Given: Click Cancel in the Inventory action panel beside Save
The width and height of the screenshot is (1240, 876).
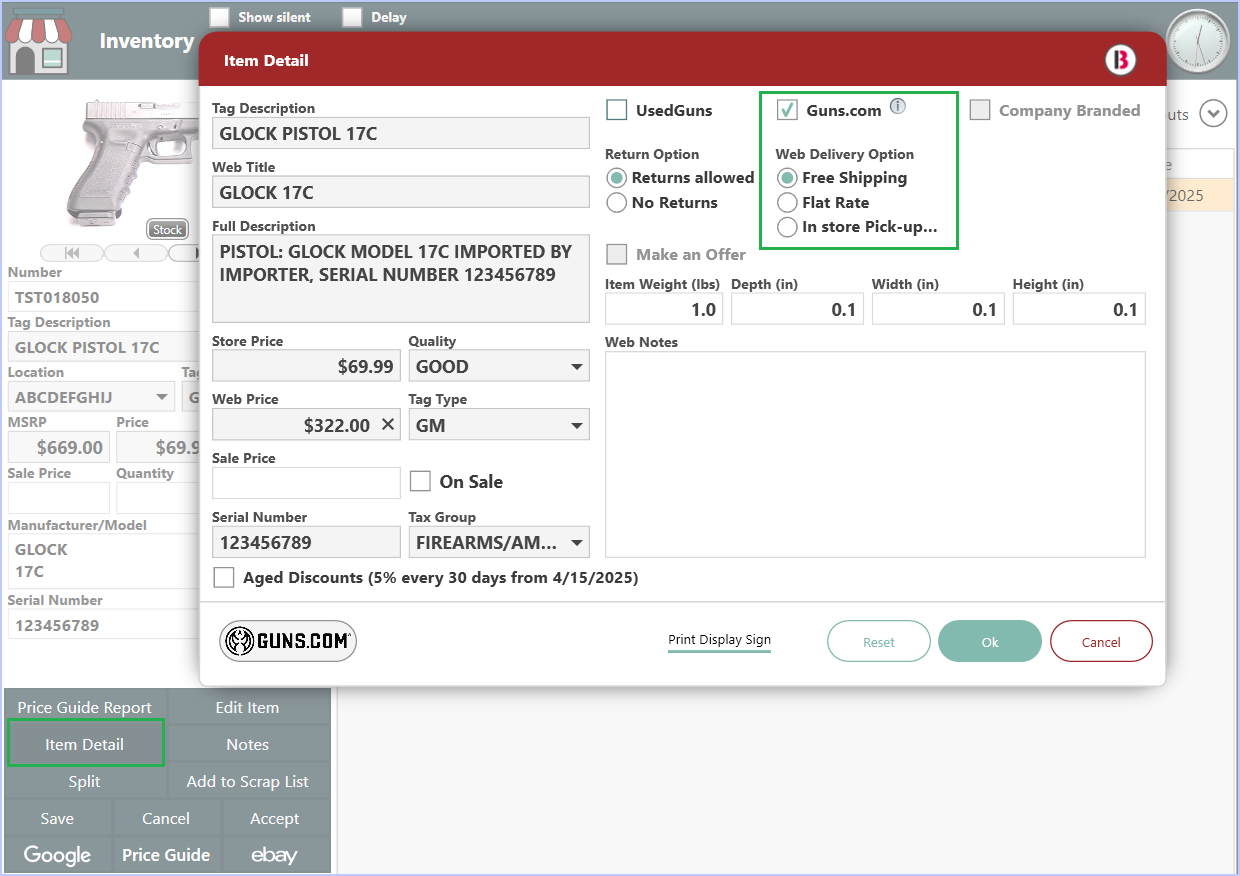Looking at the screenshot, I should coord(166,818).
